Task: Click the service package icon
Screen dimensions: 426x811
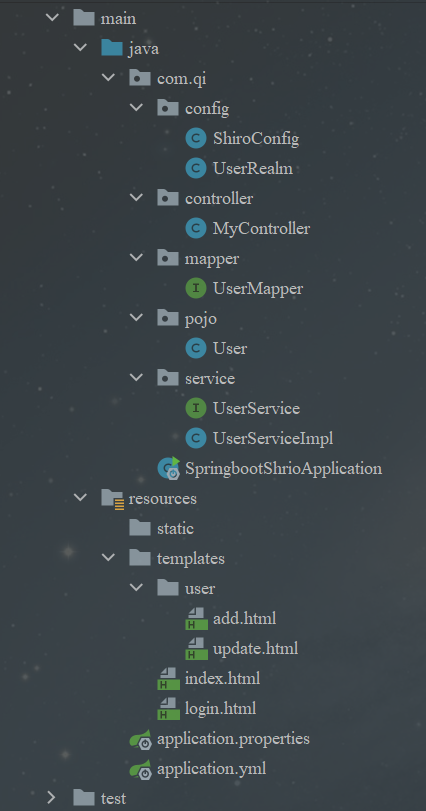Action: (x=168, y=378)
